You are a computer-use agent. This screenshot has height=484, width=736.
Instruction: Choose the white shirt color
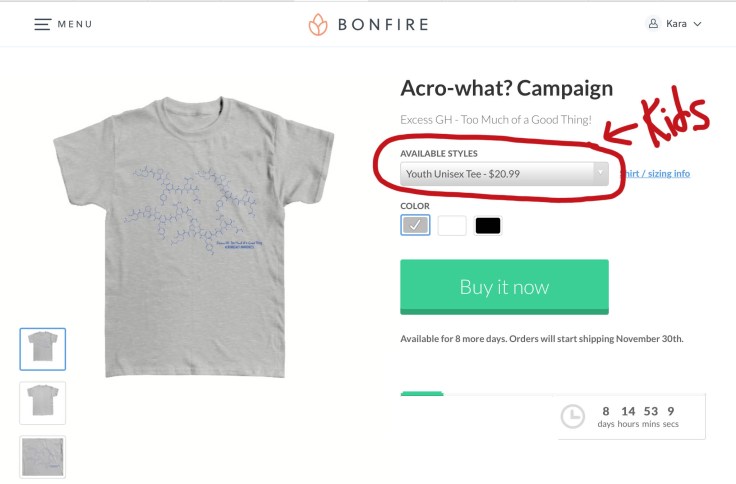[452, 225]
